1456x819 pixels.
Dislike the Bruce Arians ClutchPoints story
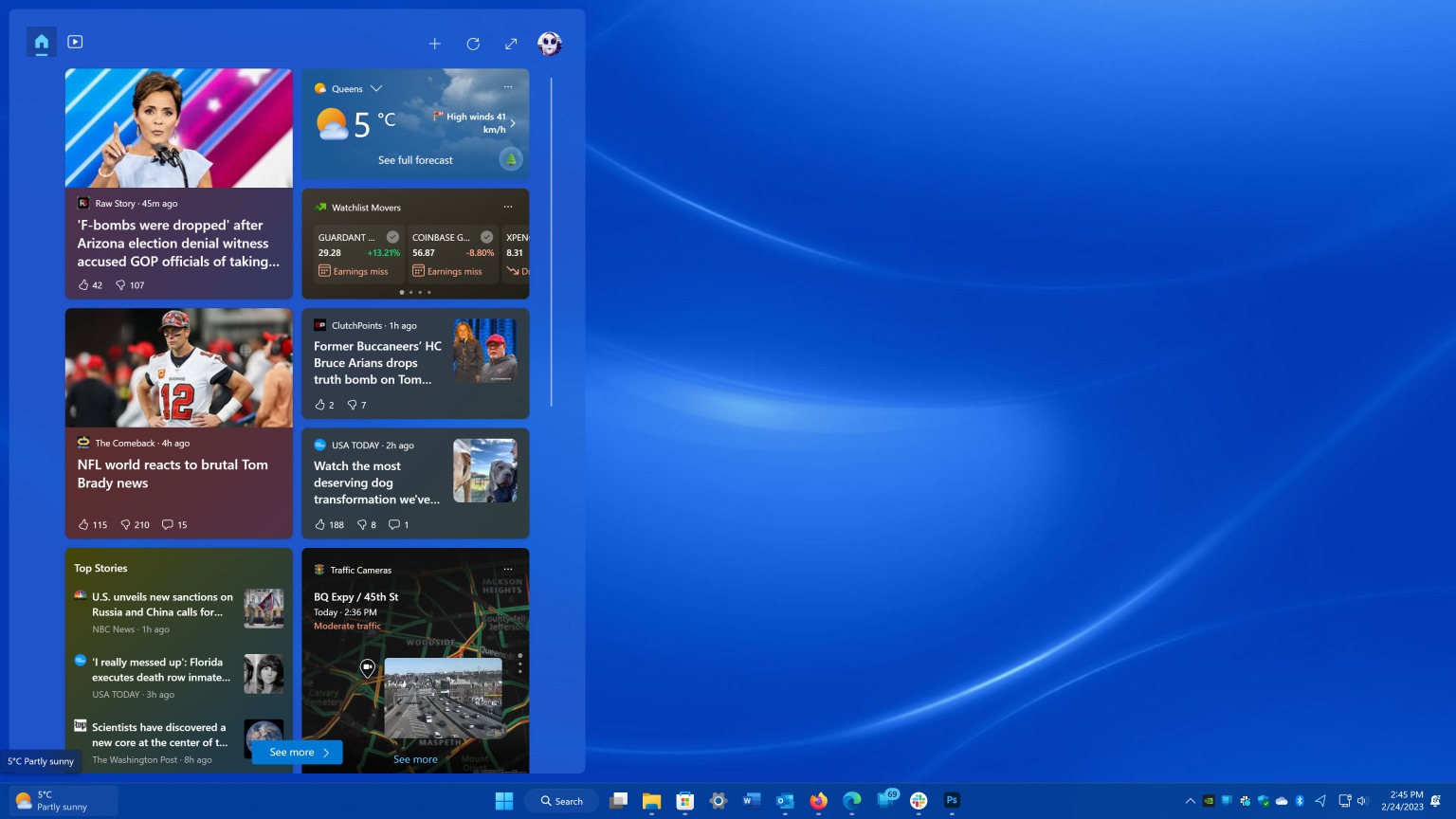coord(356,405)
